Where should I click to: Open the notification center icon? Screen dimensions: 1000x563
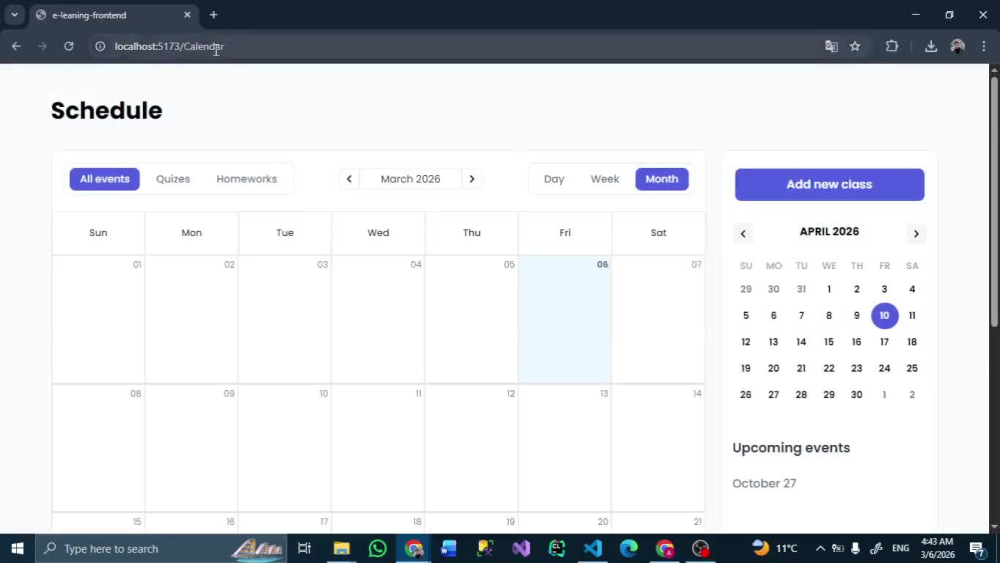[x=977, y=548]
